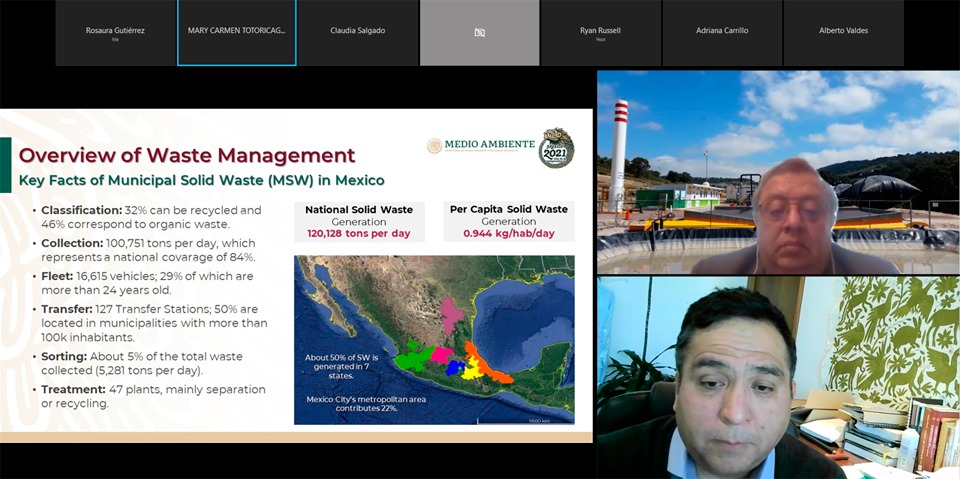Click the yellow highlighted state on map
Viewport: 960px width, 479px height.
470,369
